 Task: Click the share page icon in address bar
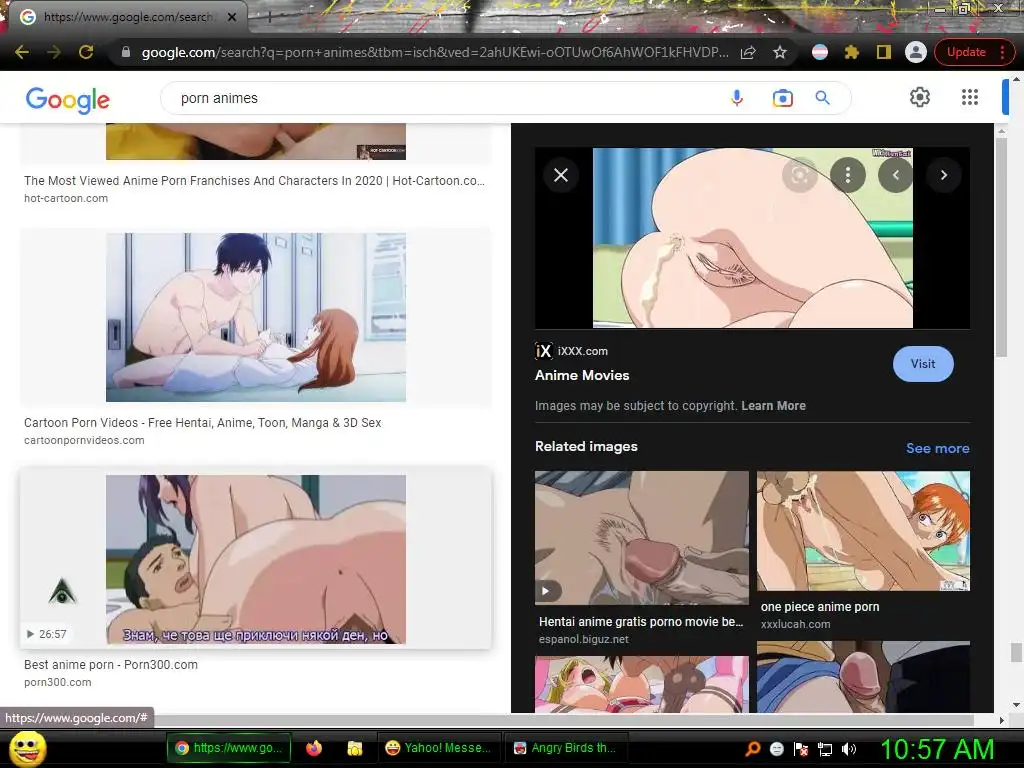(x=748, y=52)
